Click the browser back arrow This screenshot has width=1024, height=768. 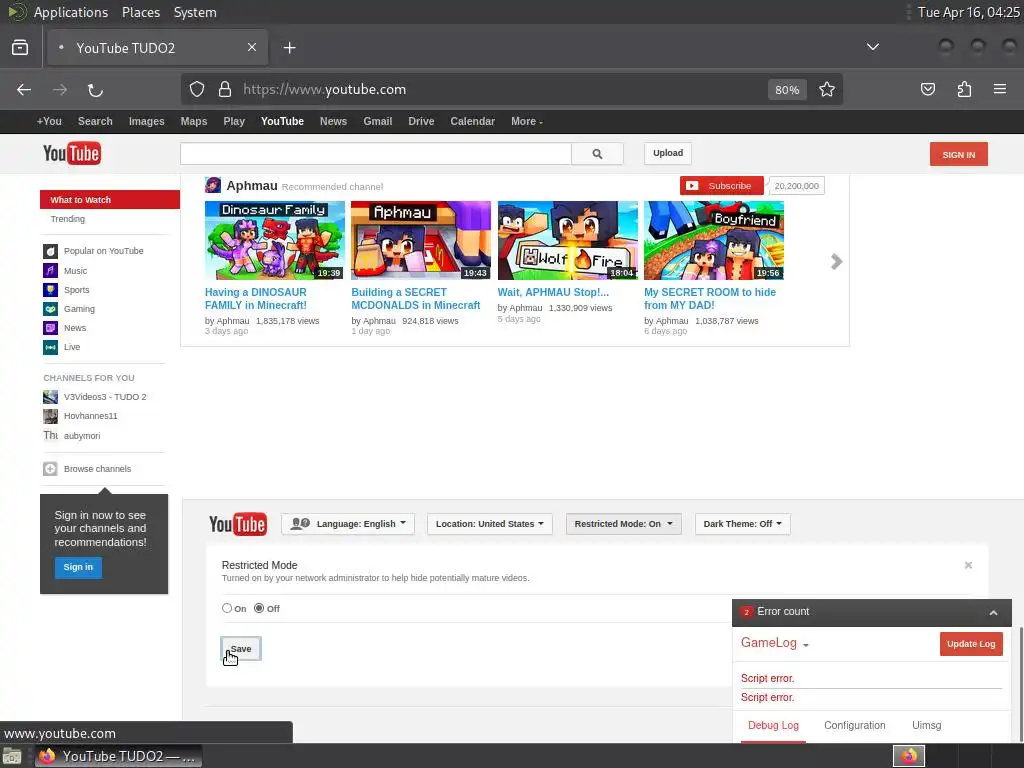[x=24, y=89]
